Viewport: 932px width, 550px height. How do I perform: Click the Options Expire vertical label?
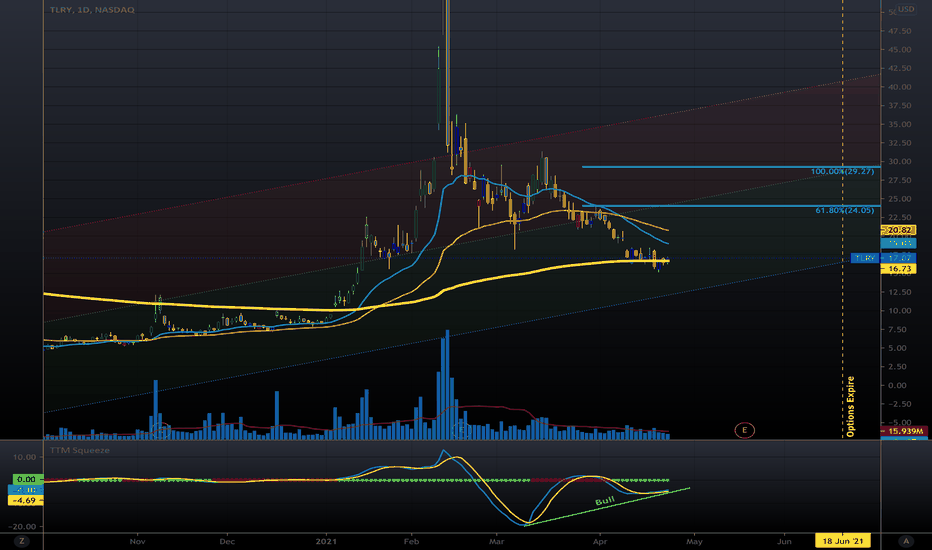[x=850, y=407]
